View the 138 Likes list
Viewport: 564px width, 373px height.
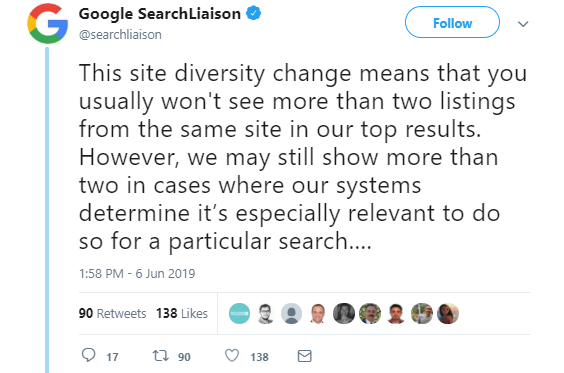(x=182, y=313)
